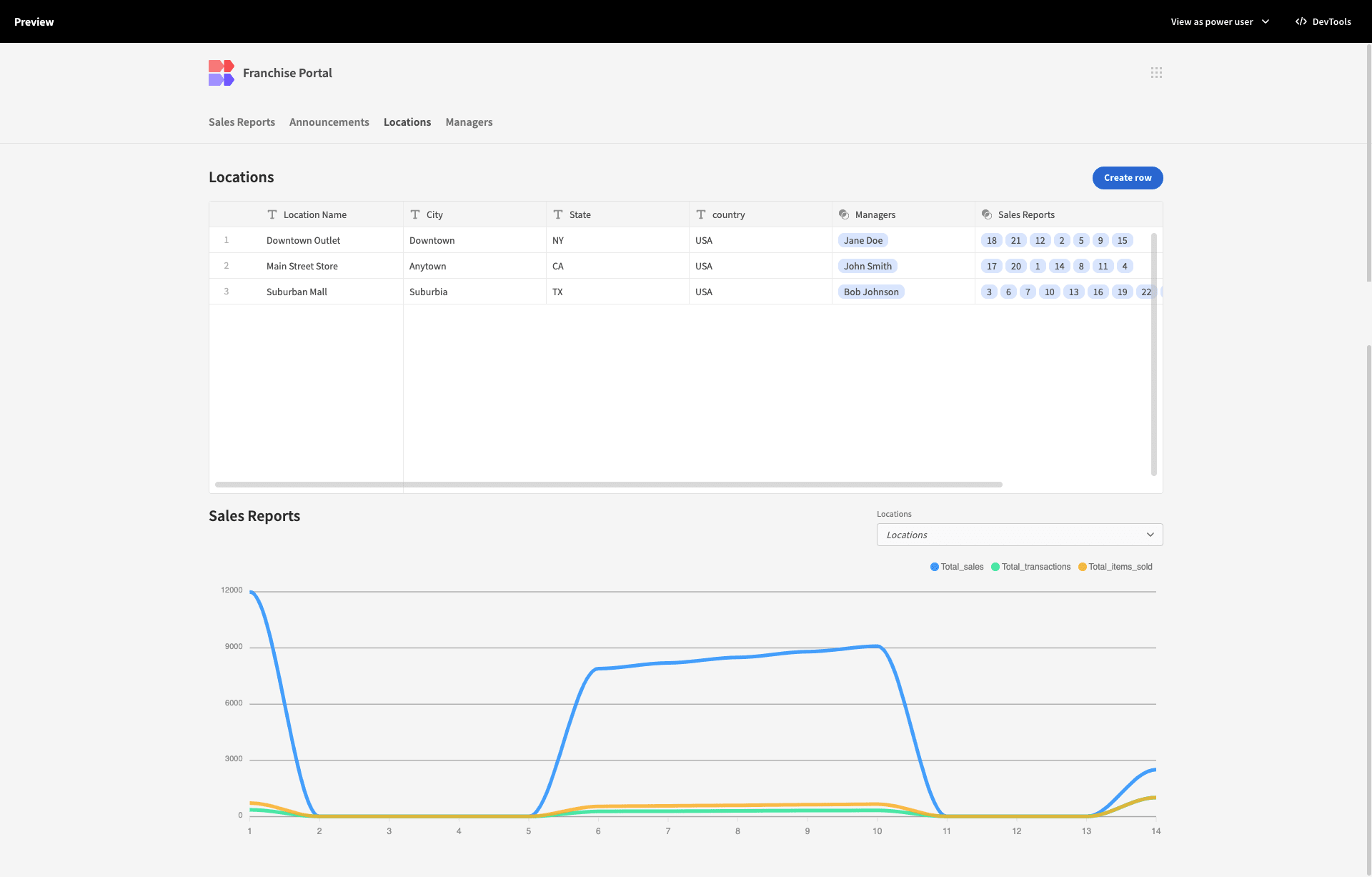Click the Managers column link icon

tap(844, 214)
